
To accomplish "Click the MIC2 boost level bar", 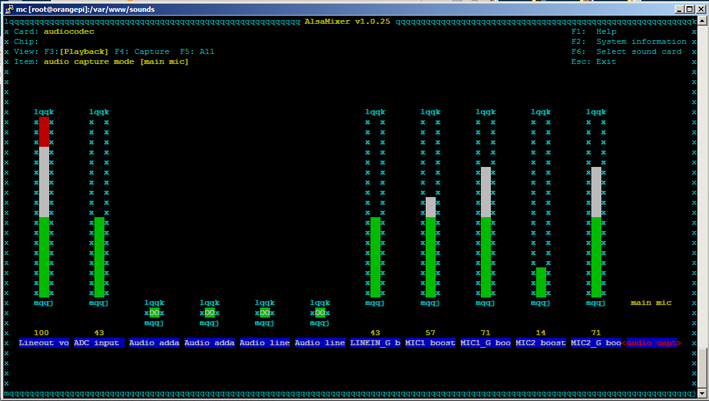I will (x=541, y=282).
